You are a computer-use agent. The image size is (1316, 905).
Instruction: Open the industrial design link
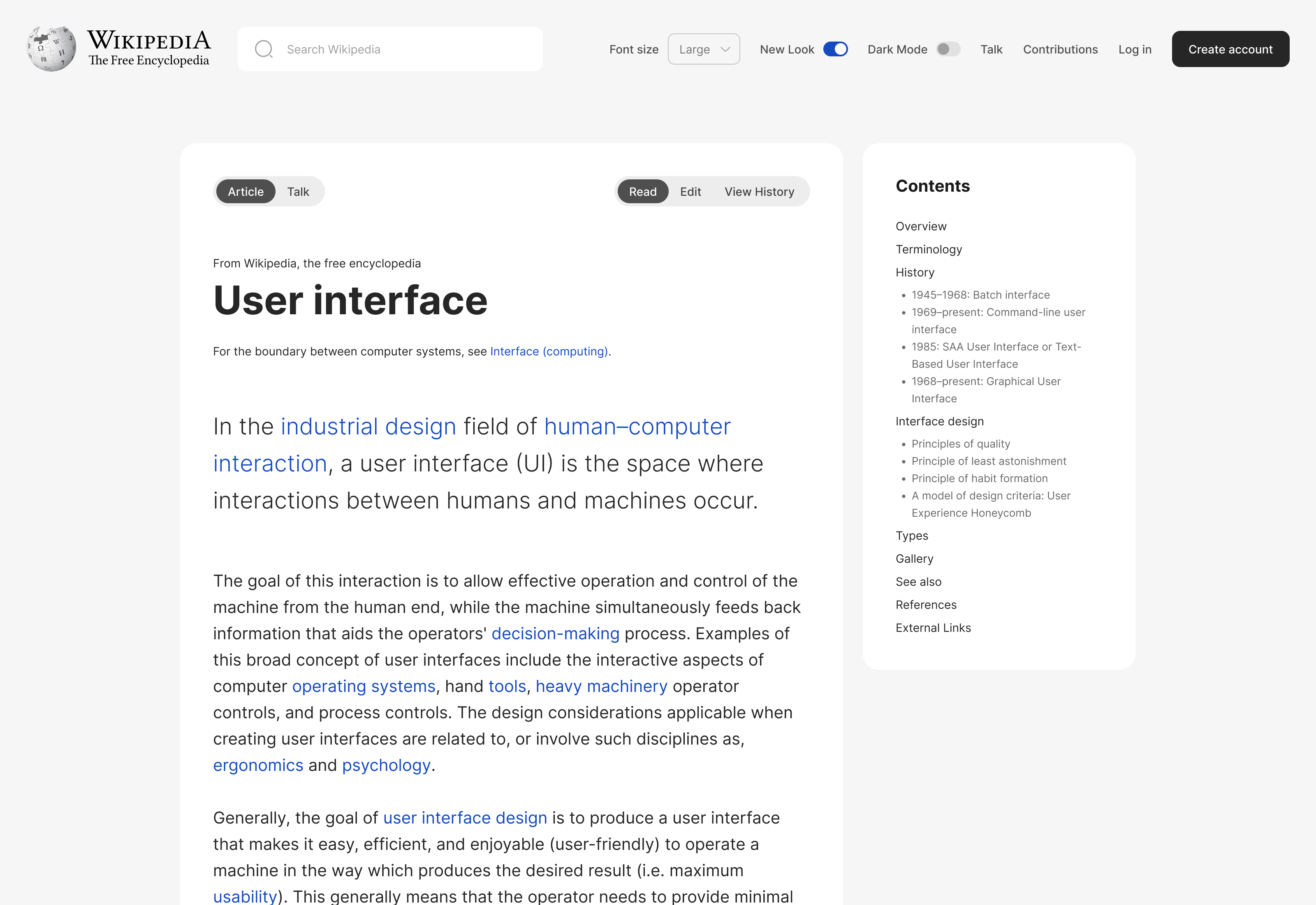click(x=368, y=427)
